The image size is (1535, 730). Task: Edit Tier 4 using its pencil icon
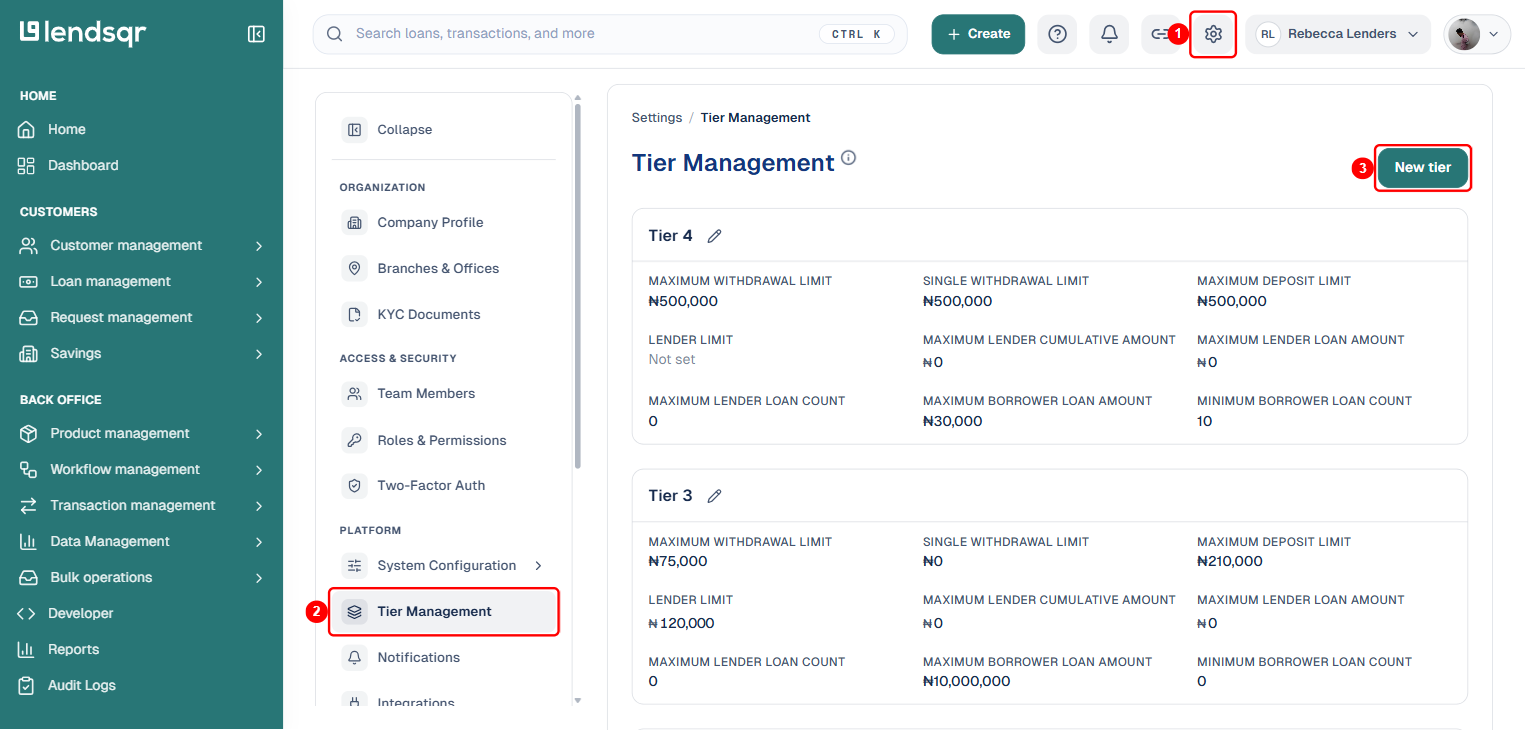click(x=714, y=236)
